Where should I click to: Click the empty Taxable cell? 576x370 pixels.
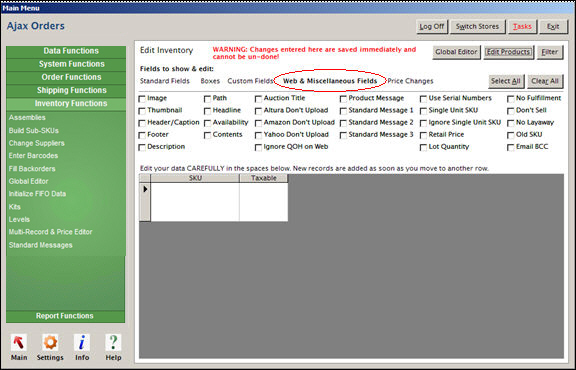pos(263,202)
